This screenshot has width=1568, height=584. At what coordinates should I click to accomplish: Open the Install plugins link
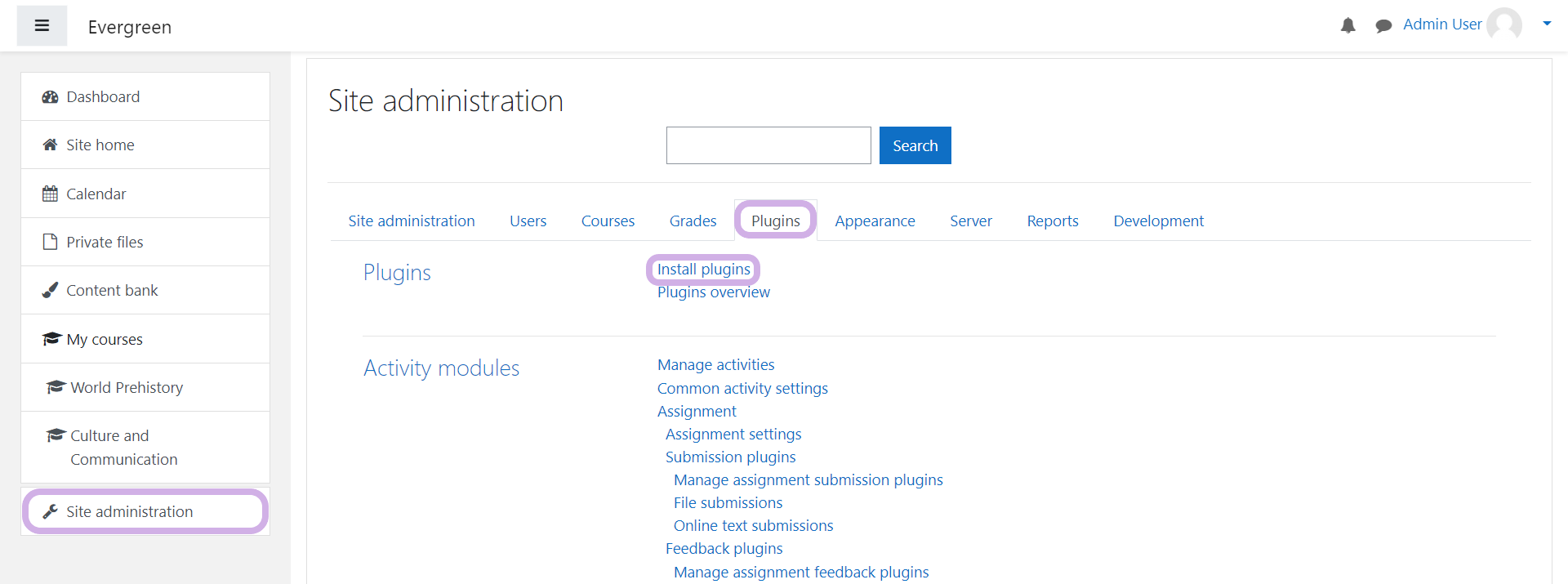703,270
